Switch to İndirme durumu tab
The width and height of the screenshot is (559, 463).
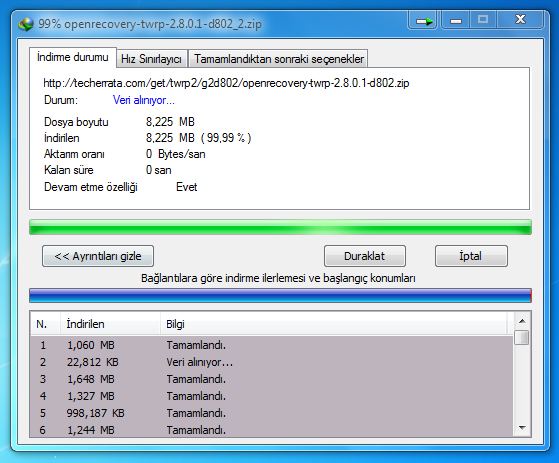coord(73,57)
